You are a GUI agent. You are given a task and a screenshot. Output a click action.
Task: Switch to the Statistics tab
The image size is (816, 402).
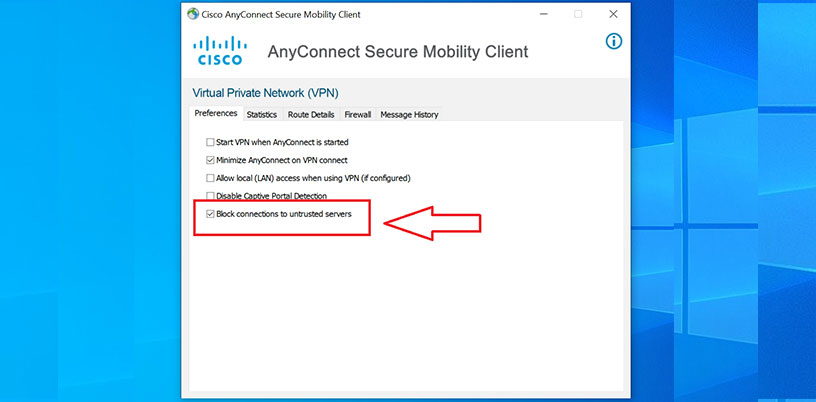pos(262,115)
